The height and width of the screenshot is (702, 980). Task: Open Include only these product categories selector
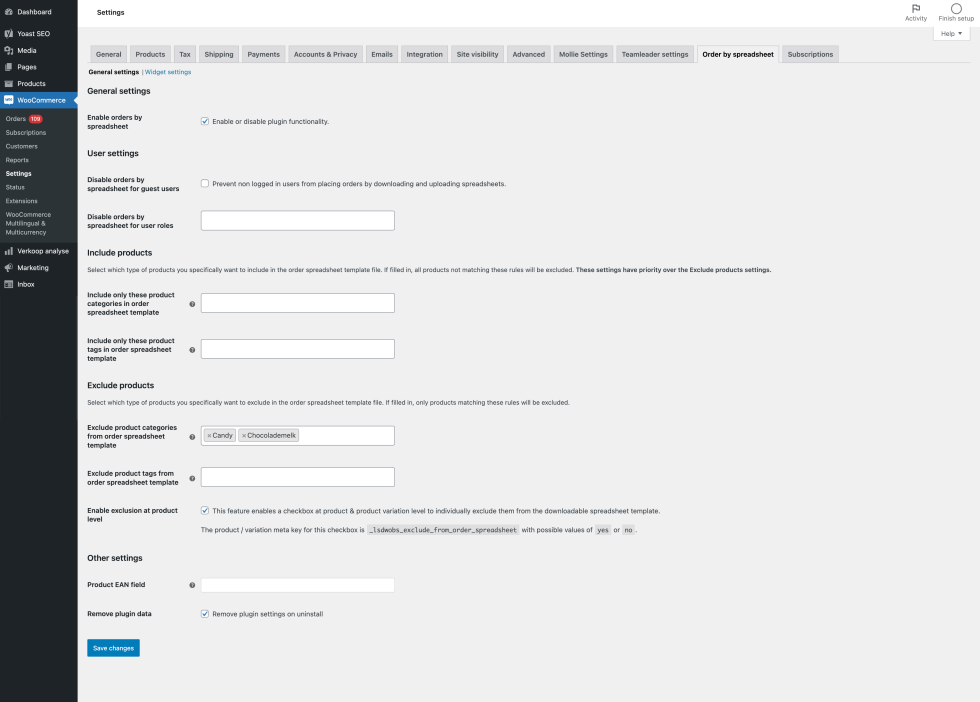[297, 303]
